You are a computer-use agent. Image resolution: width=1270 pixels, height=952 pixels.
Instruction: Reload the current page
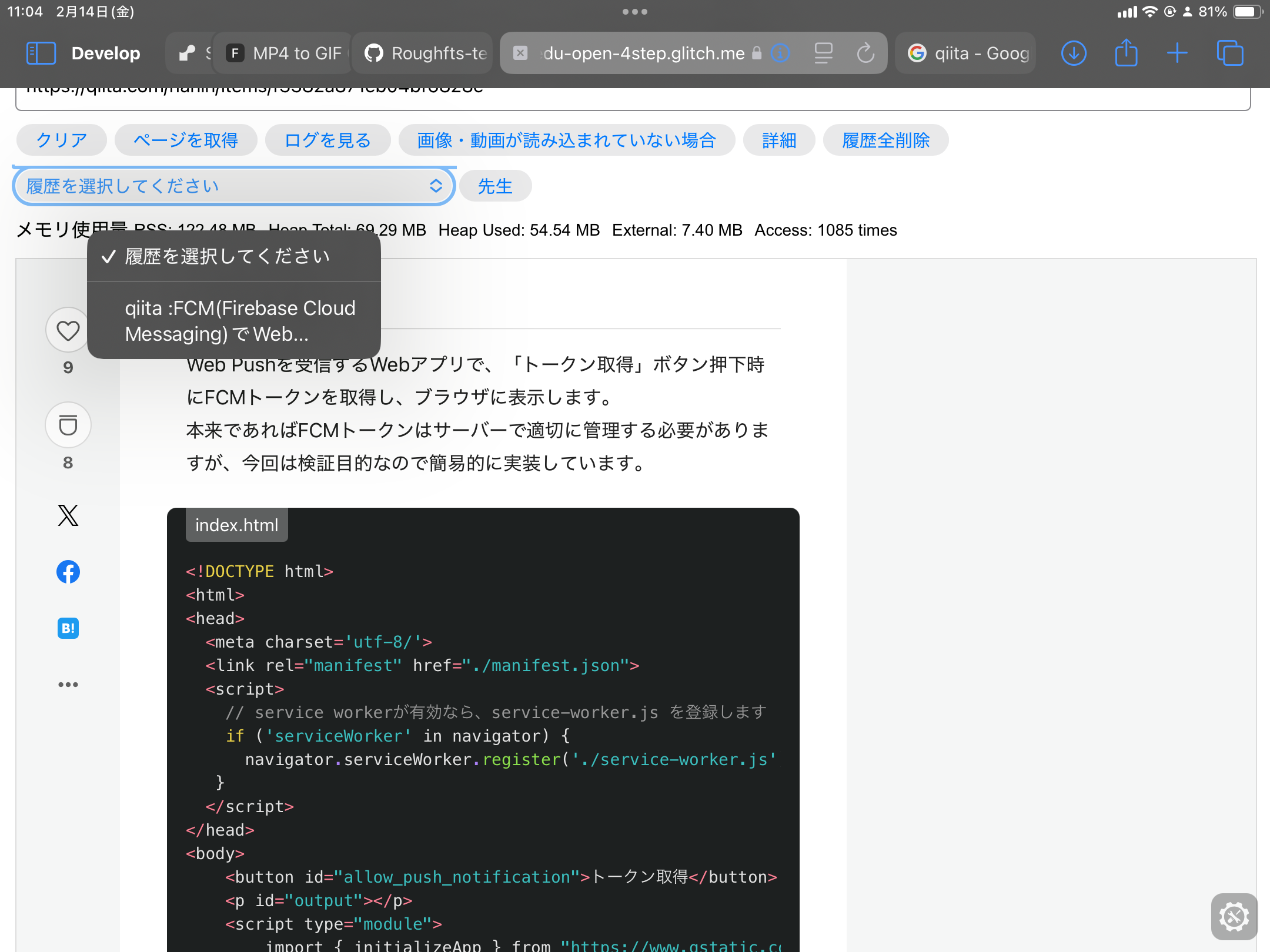click(x=865, y=52)
